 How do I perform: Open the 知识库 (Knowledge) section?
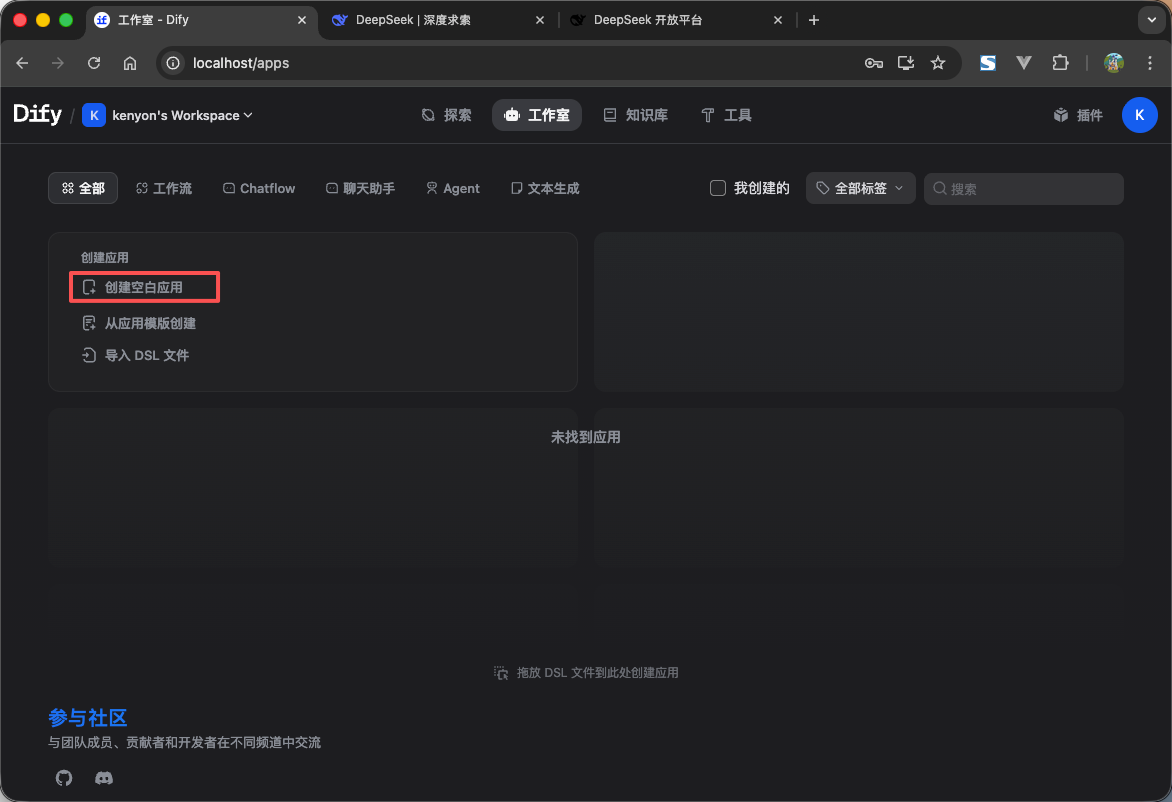click(636, 114)
